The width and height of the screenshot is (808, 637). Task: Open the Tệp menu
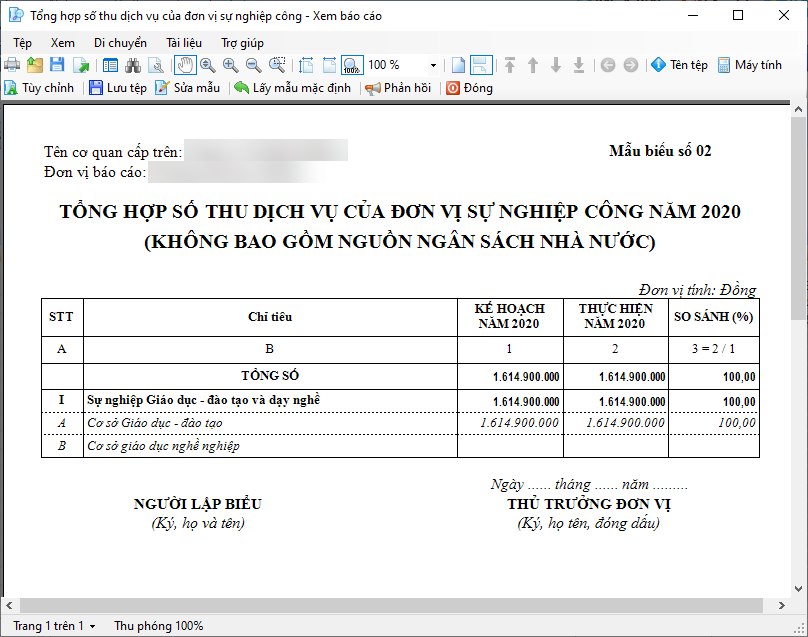(x=23, y=43)
